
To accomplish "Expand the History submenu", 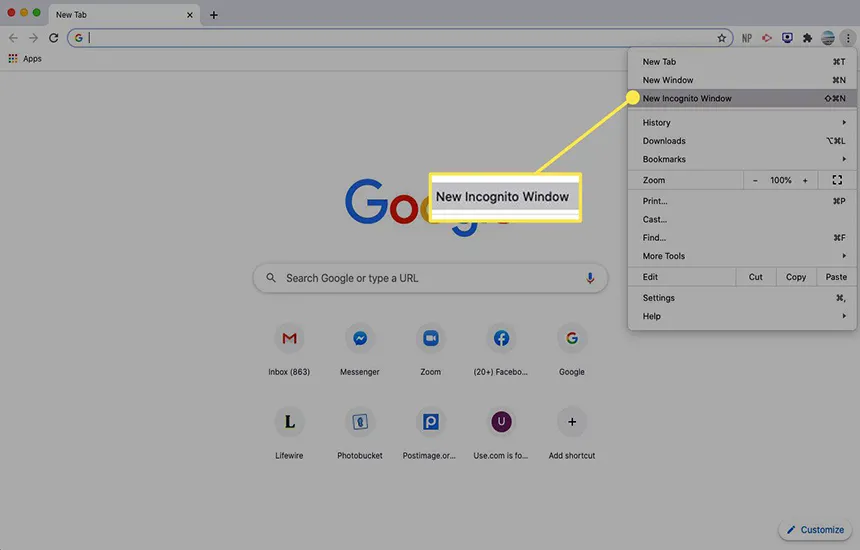I will point(742,123).
